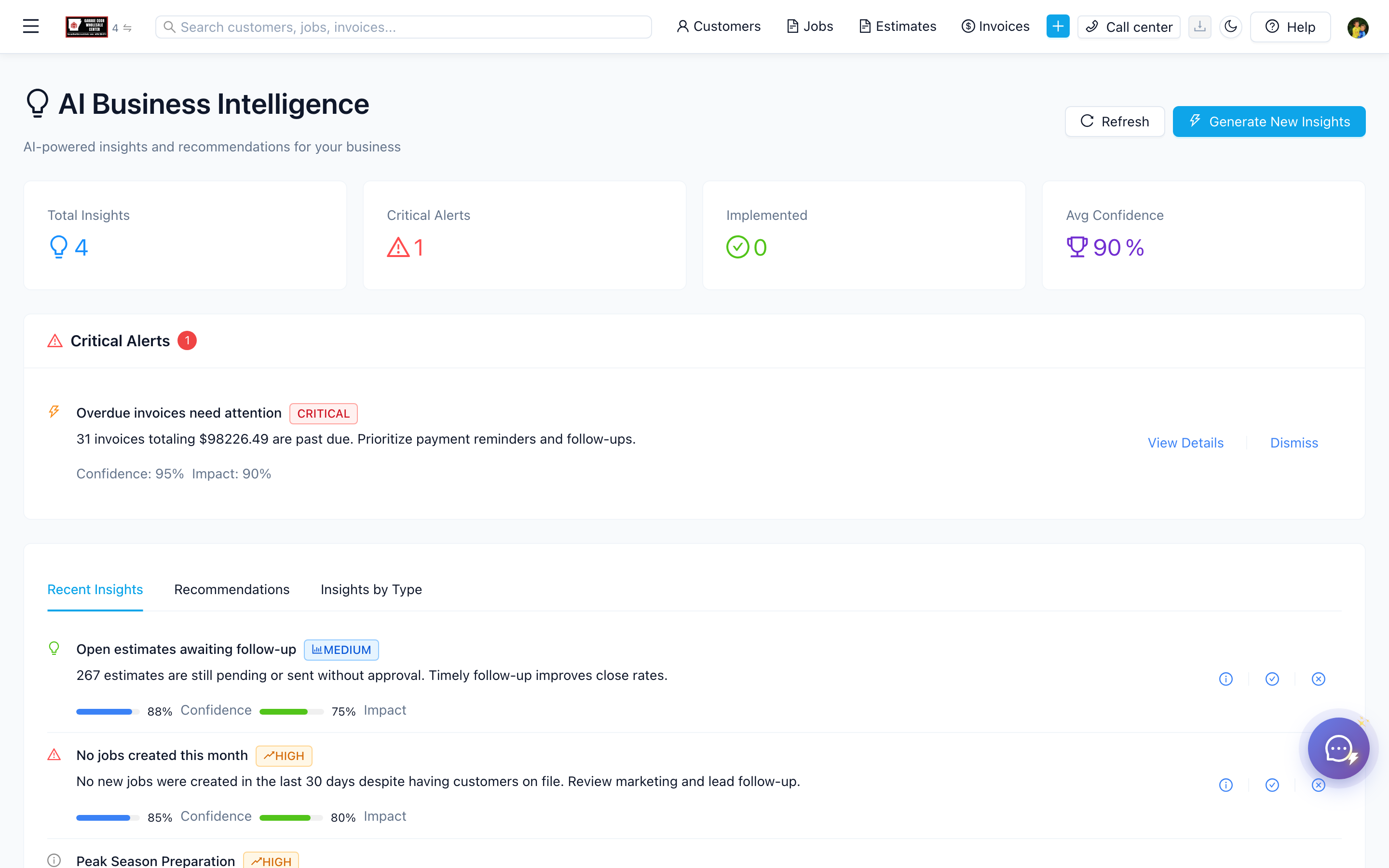Click the Total Insights lightbulb icon
The image size is (1389, 868).
pyautogui.click(x=58, y=247)
